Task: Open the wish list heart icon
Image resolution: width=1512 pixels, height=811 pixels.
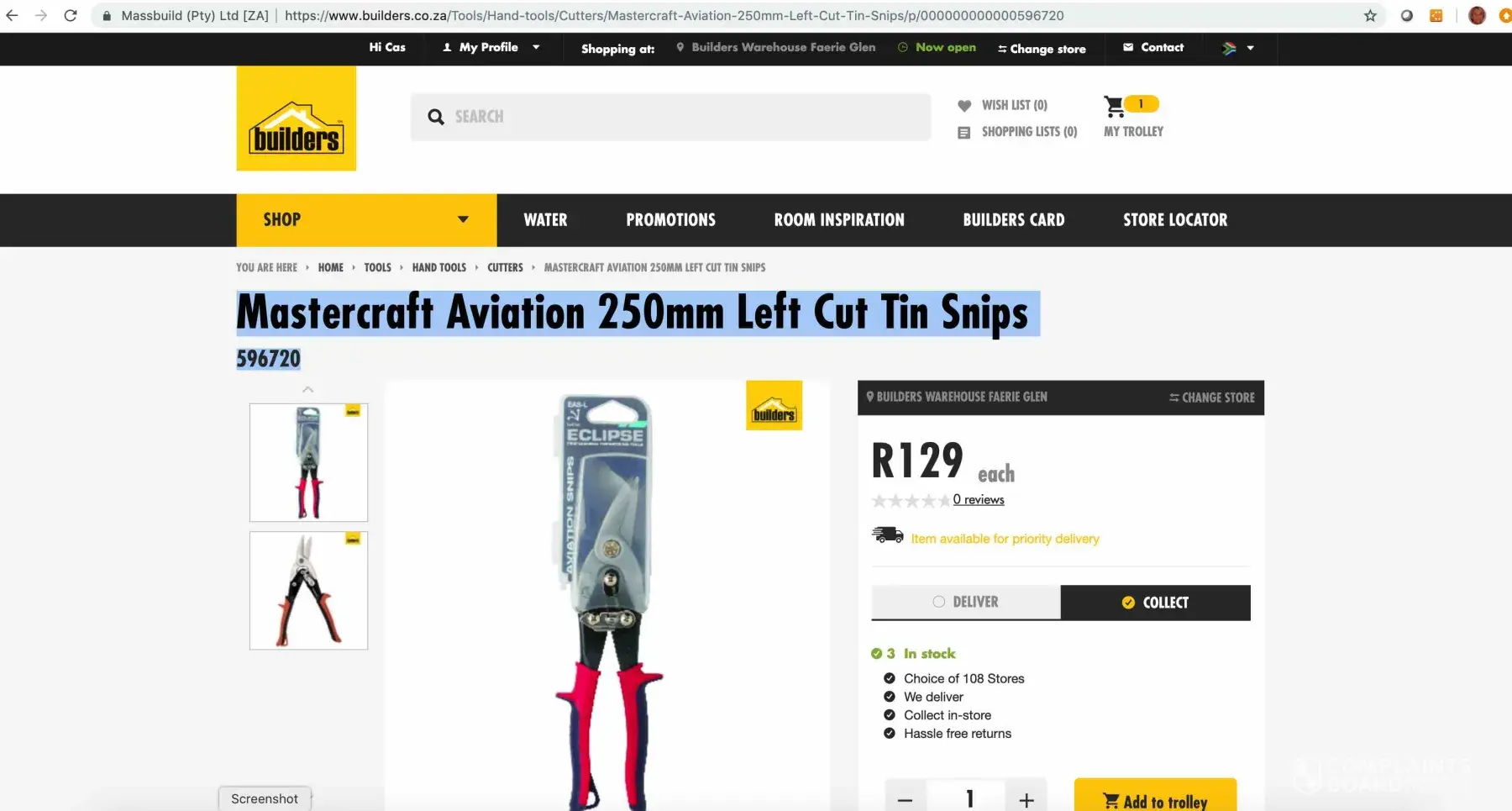Action: pyautogui.click(x=964, y=105)
